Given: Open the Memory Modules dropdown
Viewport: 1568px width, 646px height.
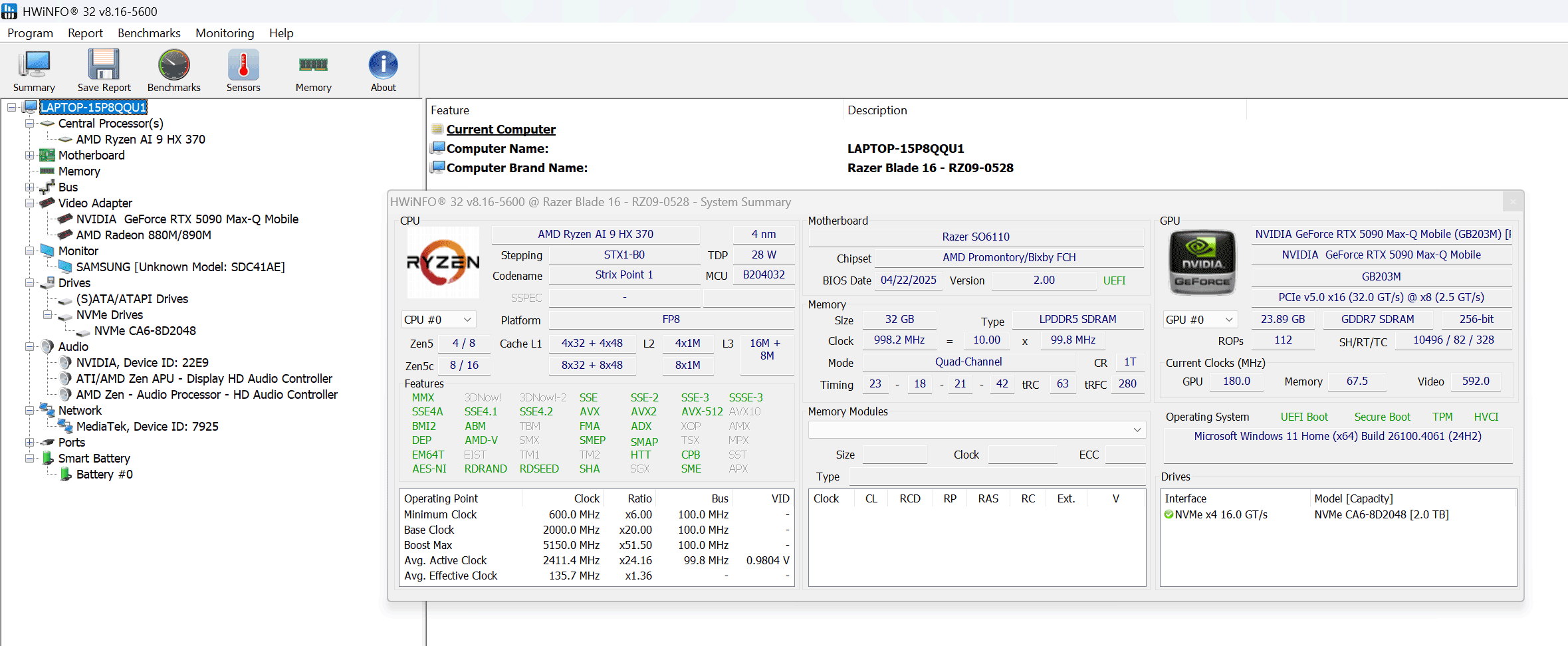Looking at the screenshot, I should (977, 430).
